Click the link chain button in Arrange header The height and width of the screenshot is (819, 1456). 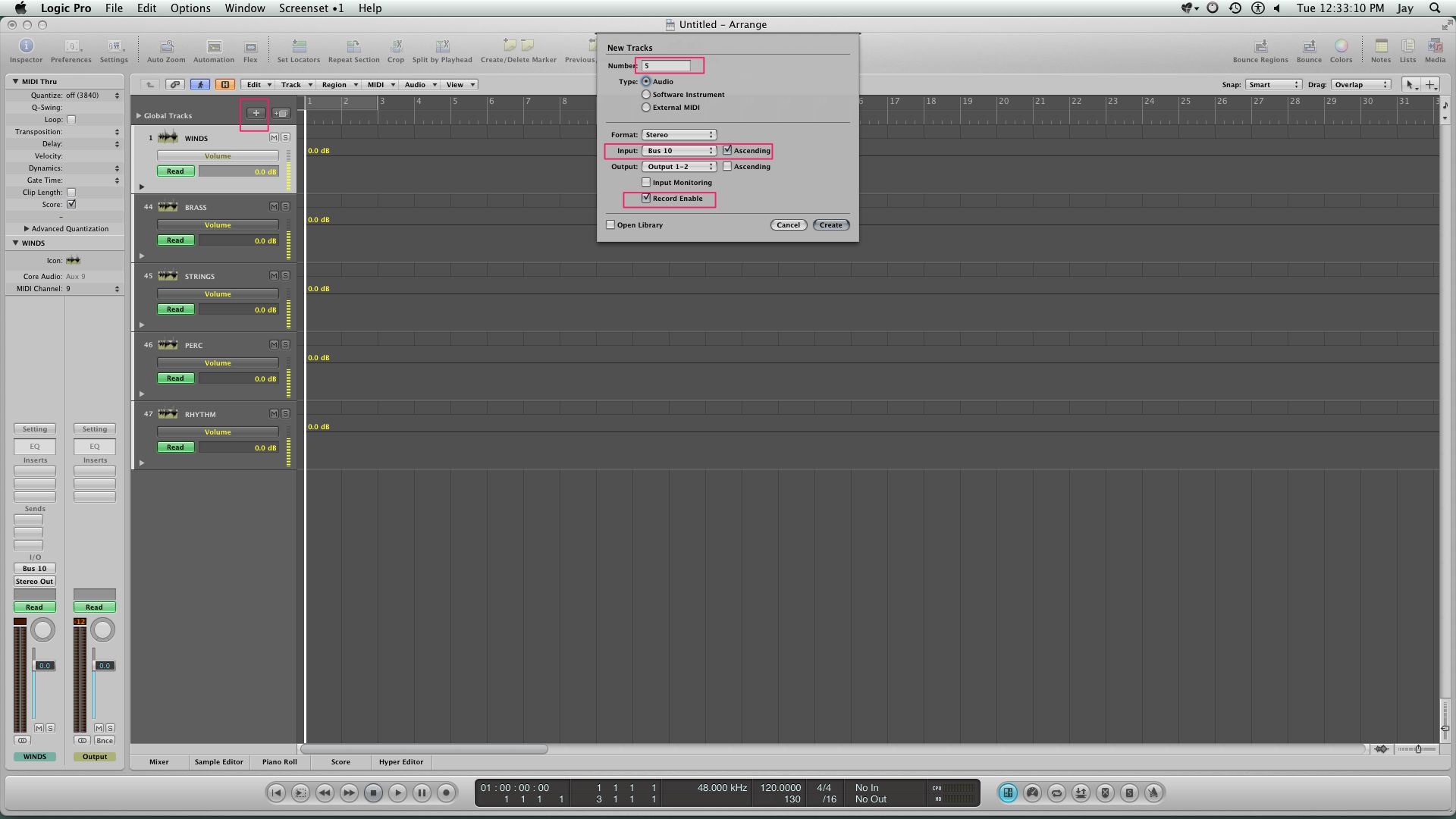point(175,84)
